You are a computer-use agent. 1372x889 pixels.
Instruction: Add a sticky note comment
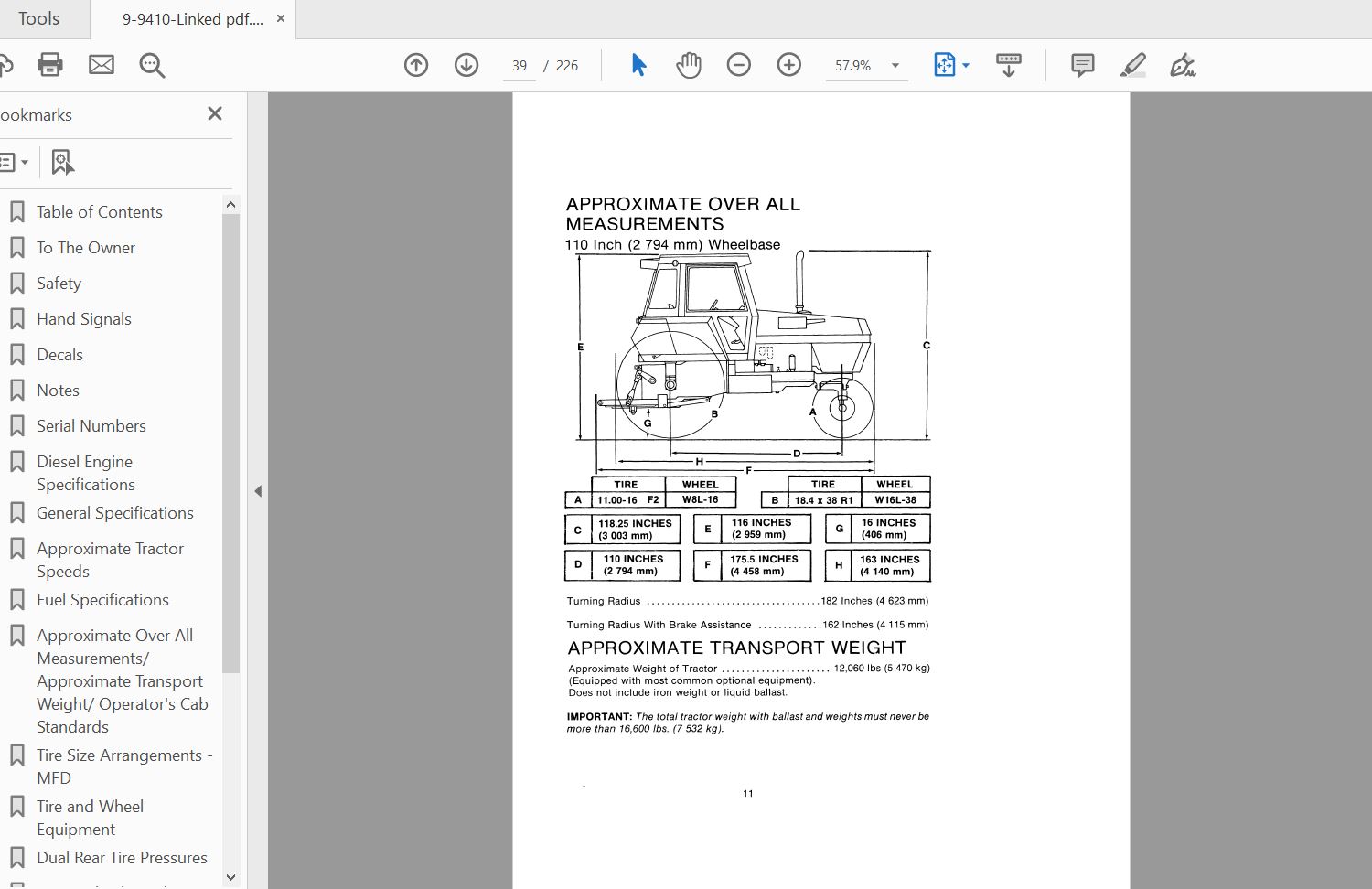(x=1082, y=65)
